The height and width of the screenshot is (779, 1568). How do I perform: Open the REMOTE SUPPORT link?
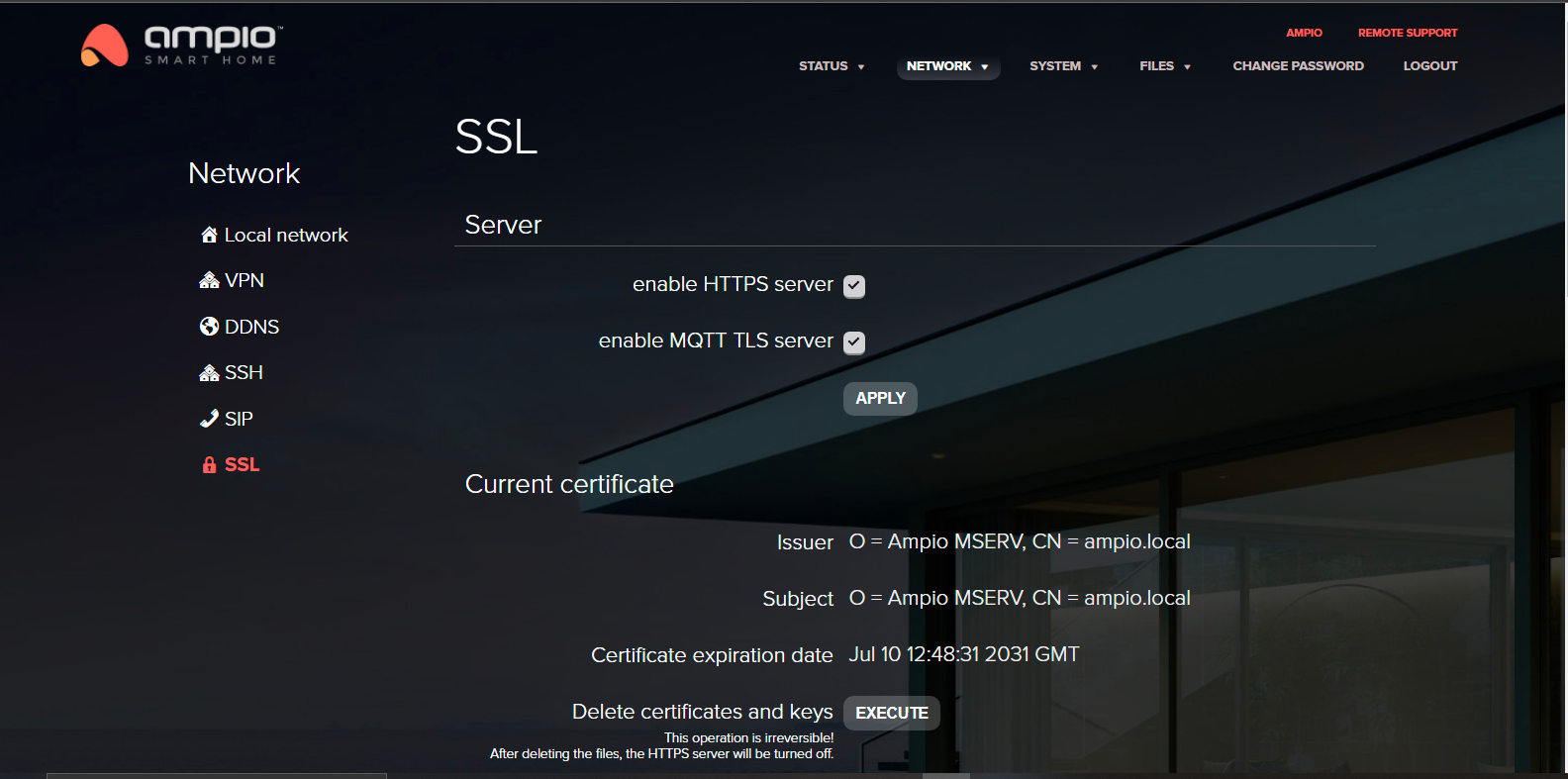tap(1408, 33)
